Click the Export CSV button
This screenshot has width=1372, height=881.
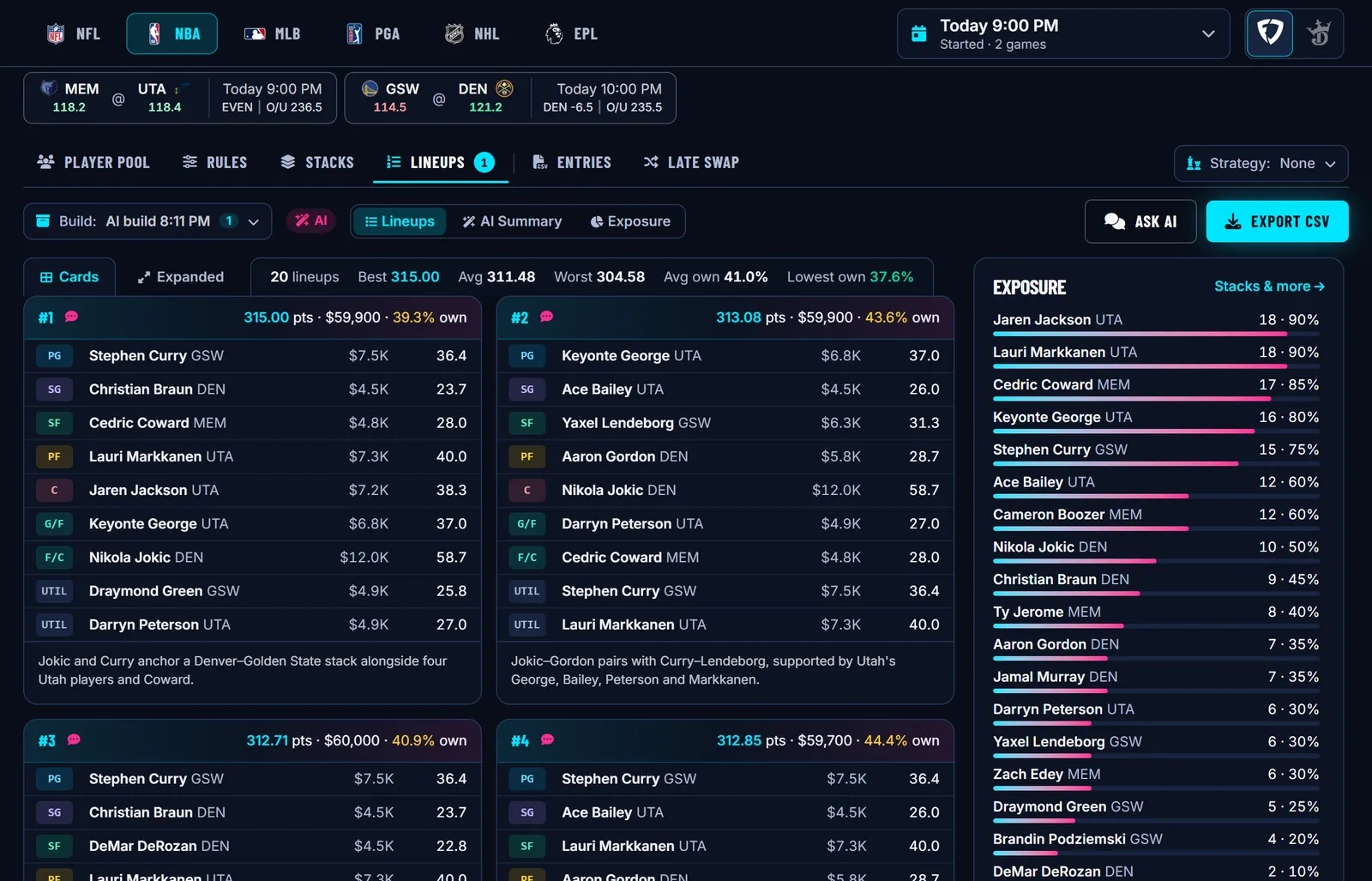tap(1278, 221)
